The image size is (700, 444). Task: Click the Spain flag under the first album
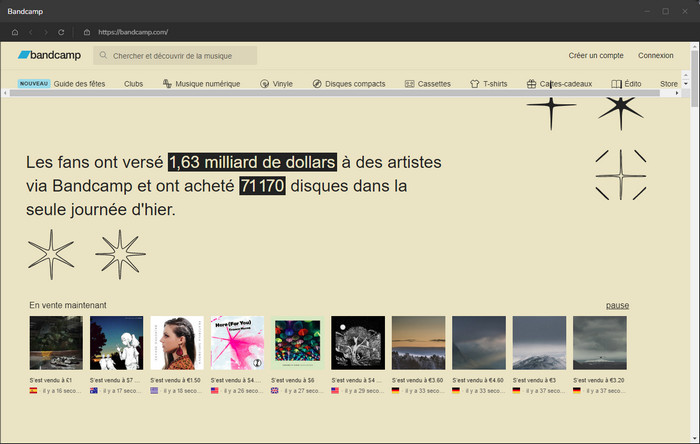click(x=33, y=390)
